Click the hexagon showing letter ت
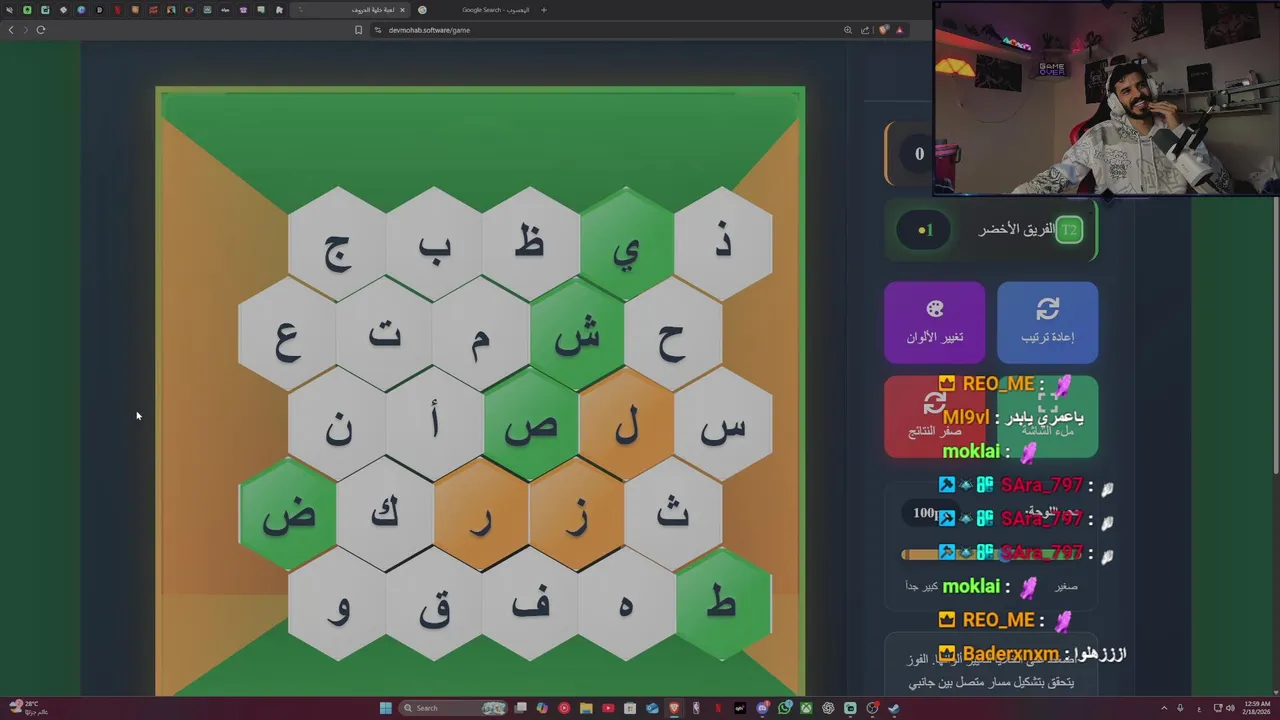1280x720 pixels. 386,334
